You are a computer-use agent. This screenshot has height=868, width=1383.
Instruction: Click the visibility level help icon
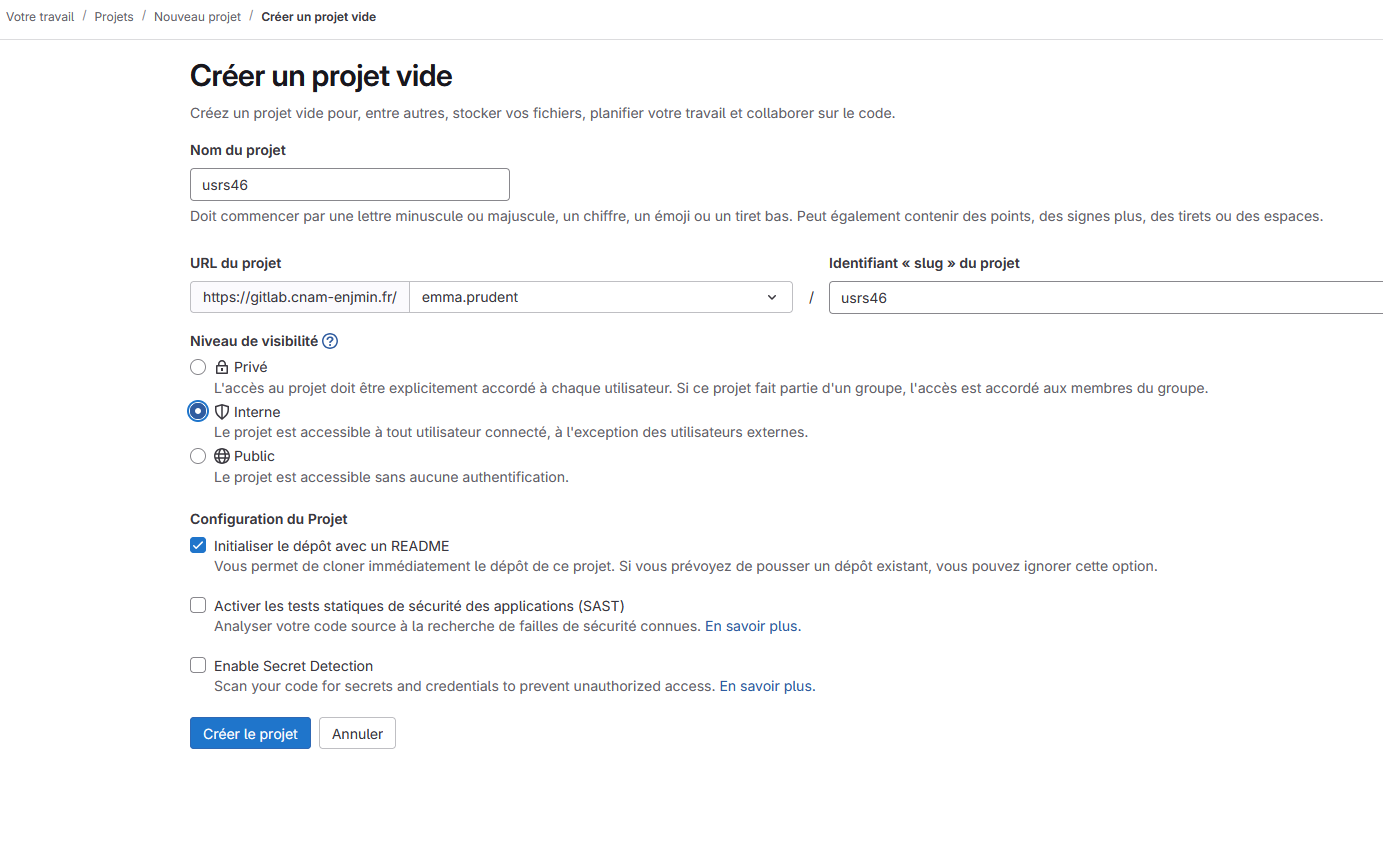[330, 341]
